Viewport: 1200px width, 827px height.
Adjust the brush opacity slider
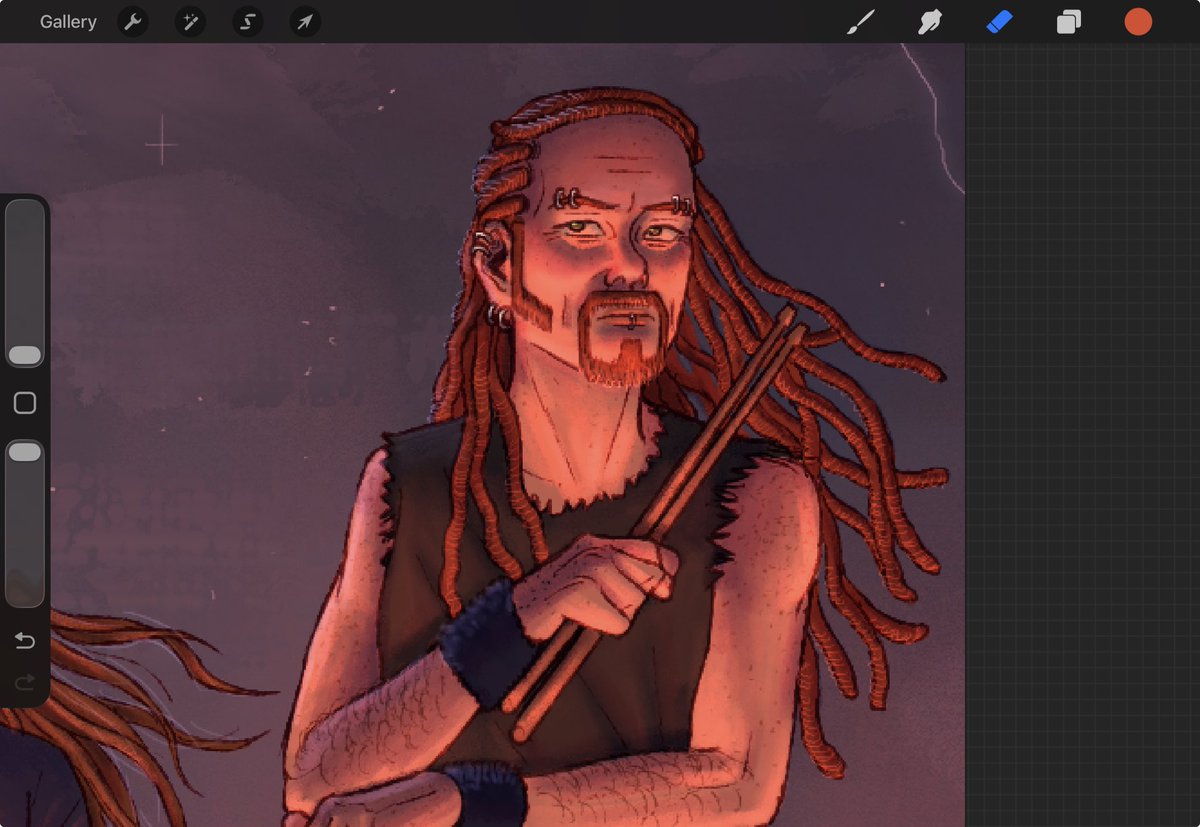(x=25, y=523)
